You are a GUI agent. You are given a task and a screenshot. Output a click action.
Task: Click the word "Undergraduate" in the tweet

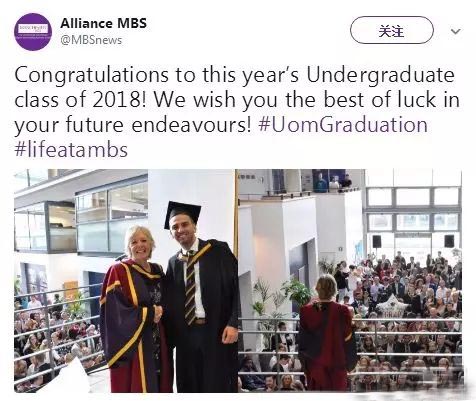point(380,75)
